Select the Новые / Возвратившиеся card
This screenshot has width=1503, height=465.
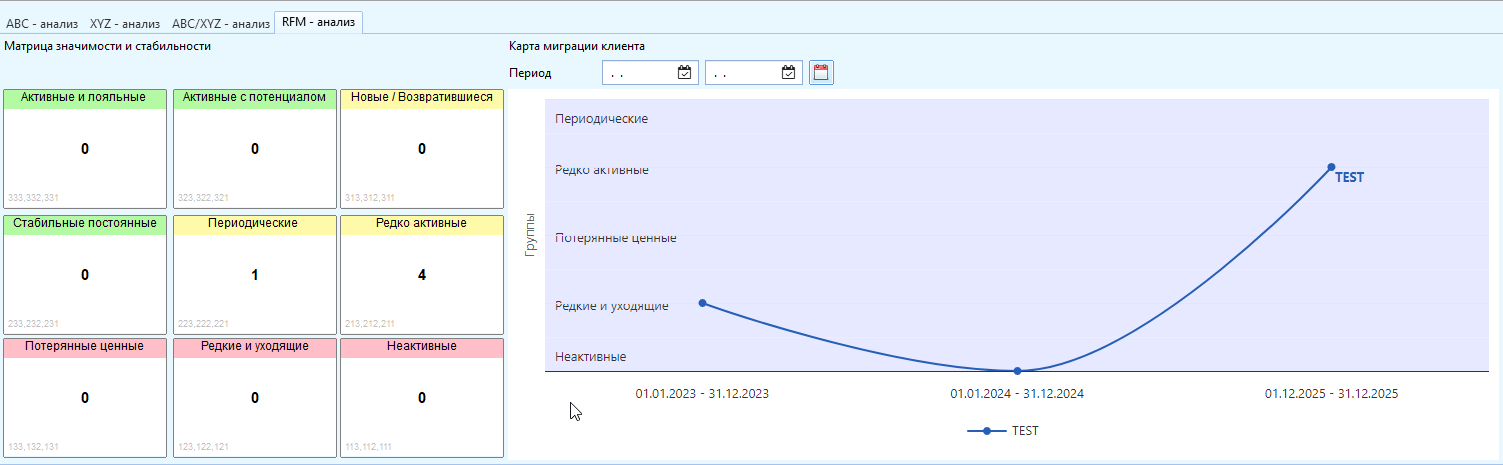point(422,148)
